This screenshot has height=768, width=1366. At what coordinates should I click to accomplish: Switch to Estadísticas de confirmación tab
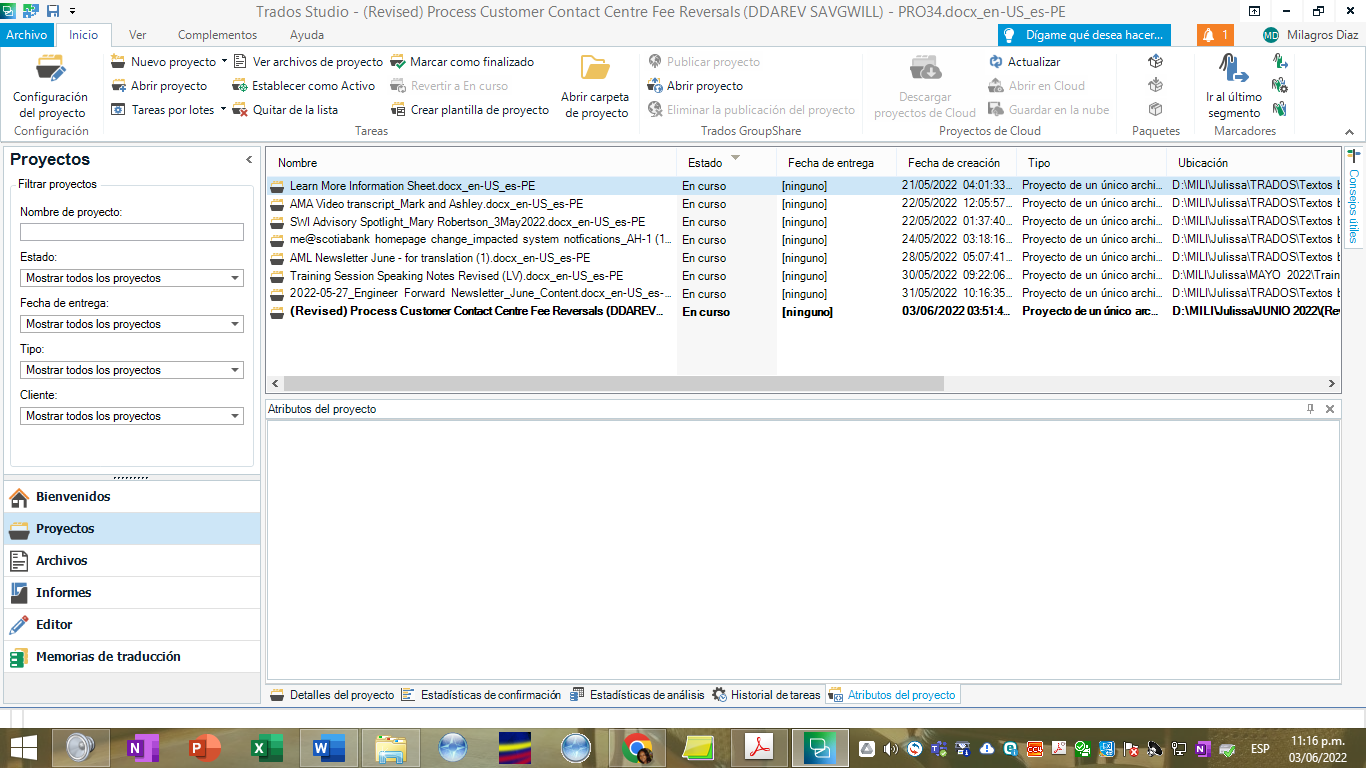point(481,695)
